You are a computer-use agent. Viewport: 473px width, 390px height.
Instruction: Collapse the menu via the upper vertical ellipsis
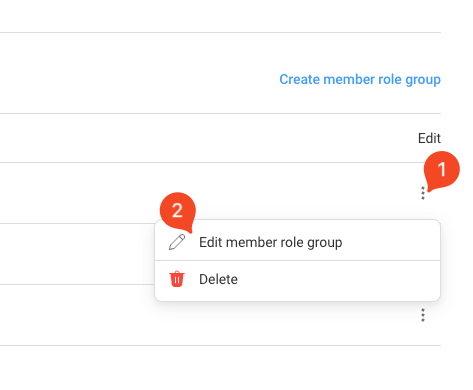point(423,193)
